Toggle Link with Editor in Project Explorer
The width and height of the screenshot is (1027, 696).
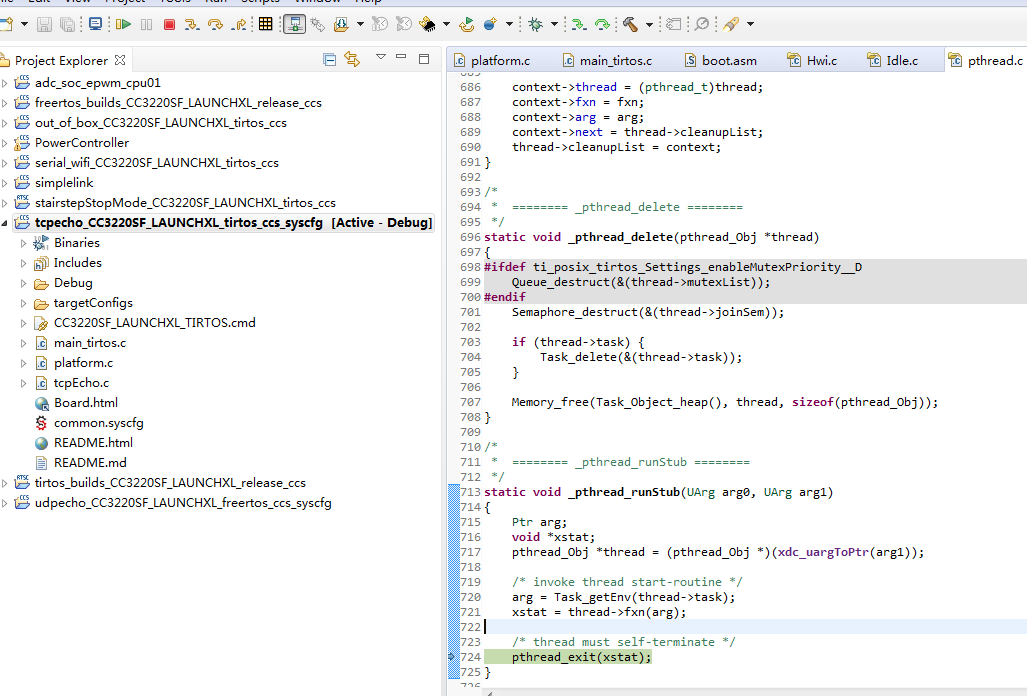tap(352, 60)
